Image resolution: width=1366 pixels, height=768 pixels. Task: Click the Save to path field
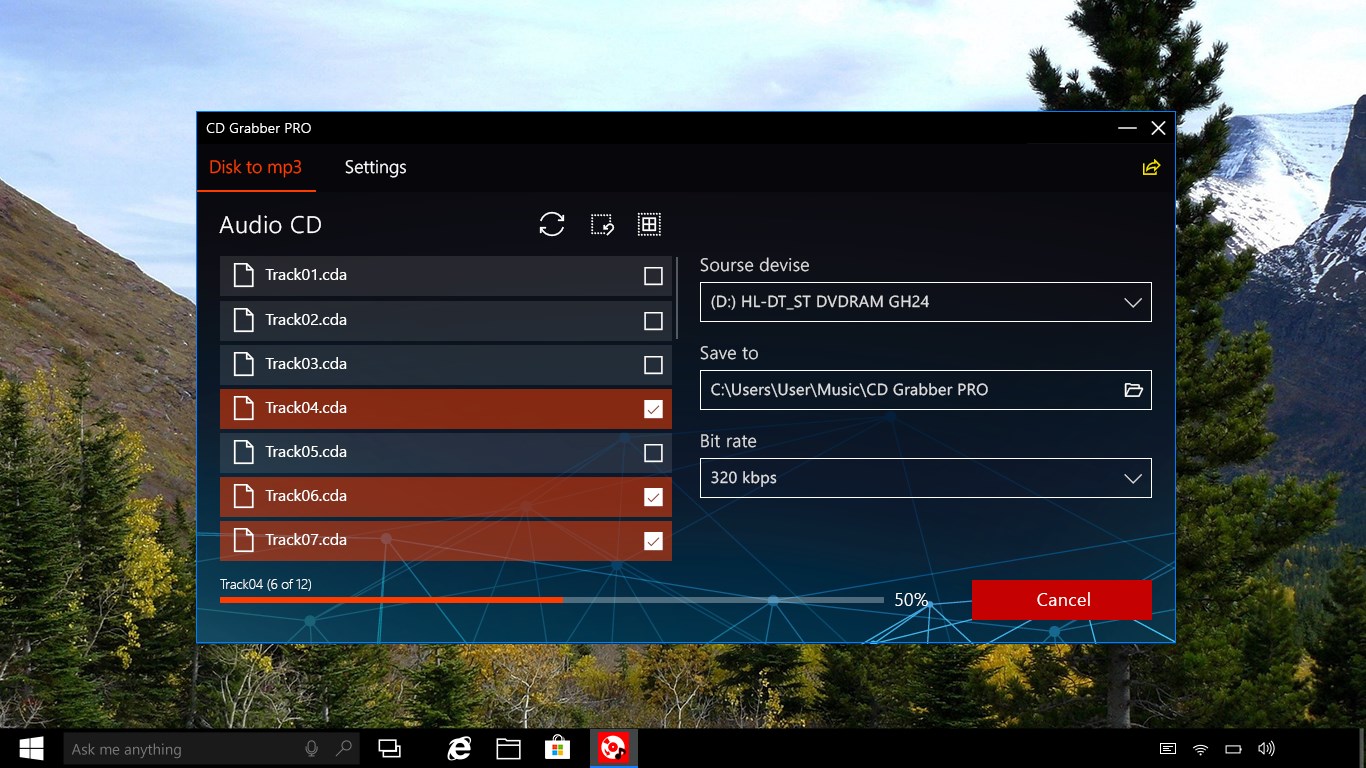click(x=926, y=390)
